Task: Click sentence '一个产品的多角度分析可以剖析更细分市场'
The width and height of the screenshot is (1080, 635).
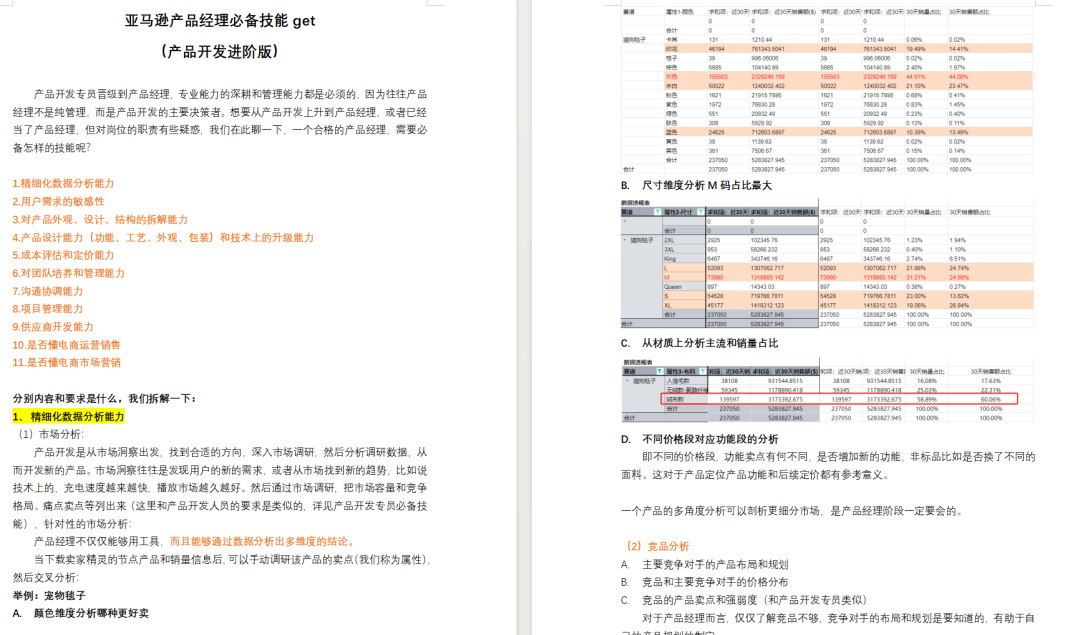Action: [721, 510]
